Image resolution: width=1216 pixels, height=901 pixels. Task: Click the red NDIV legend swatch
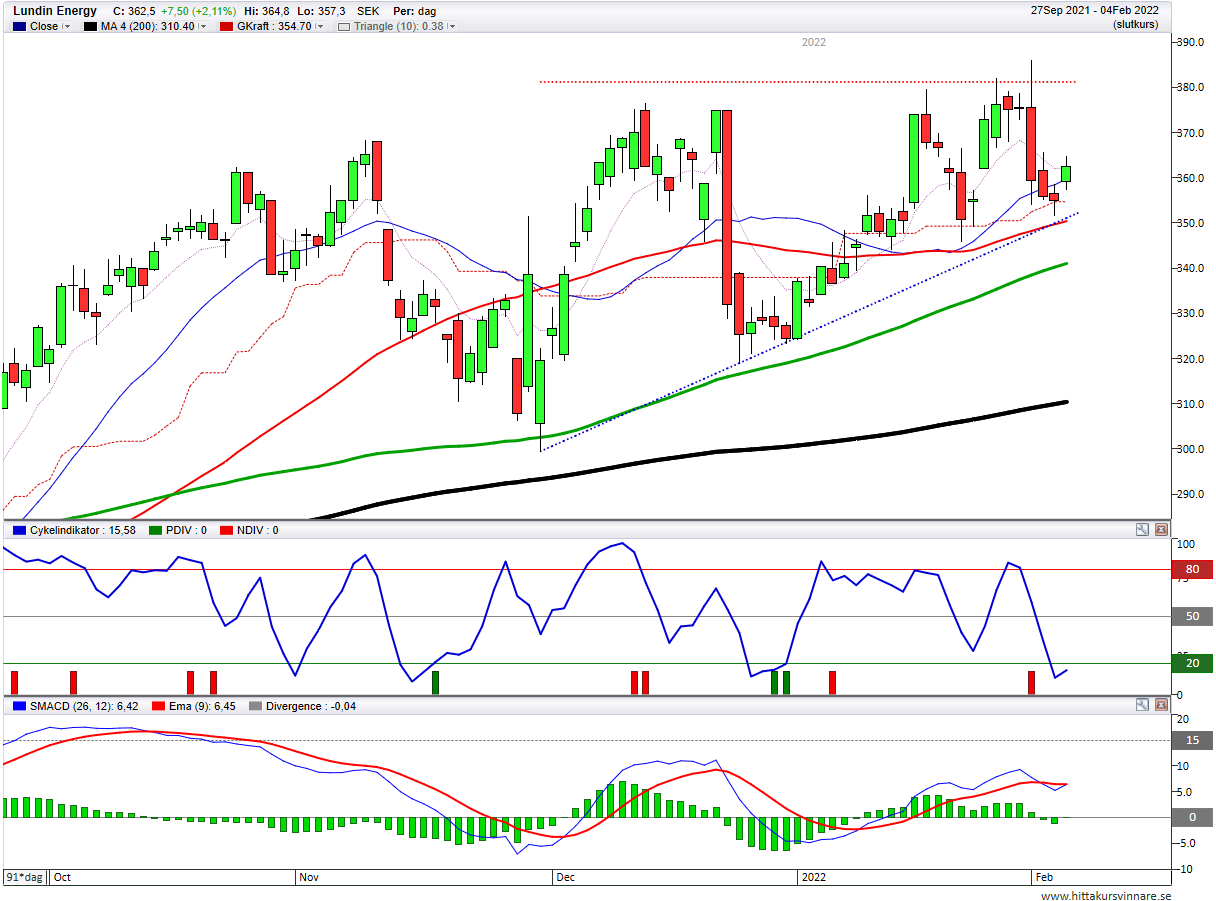(226, 530)
